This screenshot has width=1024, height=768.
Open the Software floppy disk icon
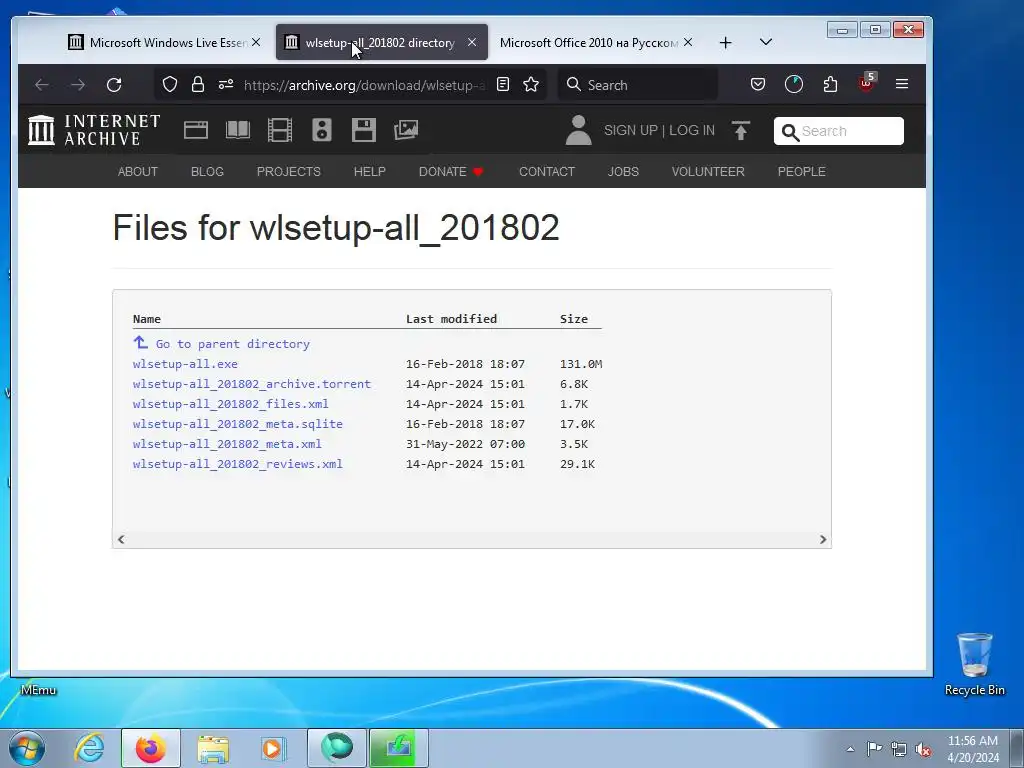point(364,130)
